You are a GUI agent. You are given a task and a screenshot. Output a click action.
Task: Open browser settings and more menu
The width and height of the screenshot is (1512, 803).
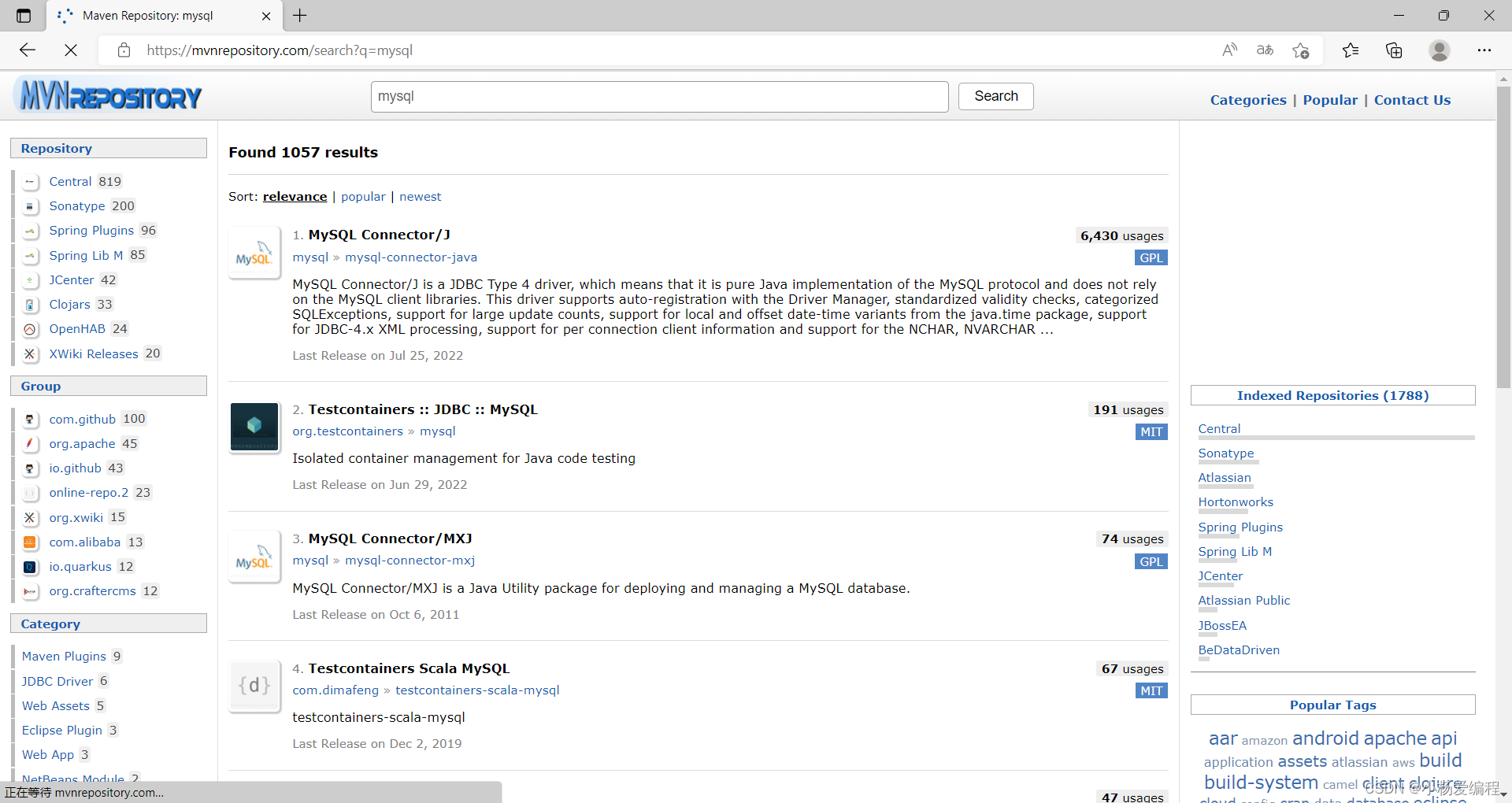[1484, 50]
